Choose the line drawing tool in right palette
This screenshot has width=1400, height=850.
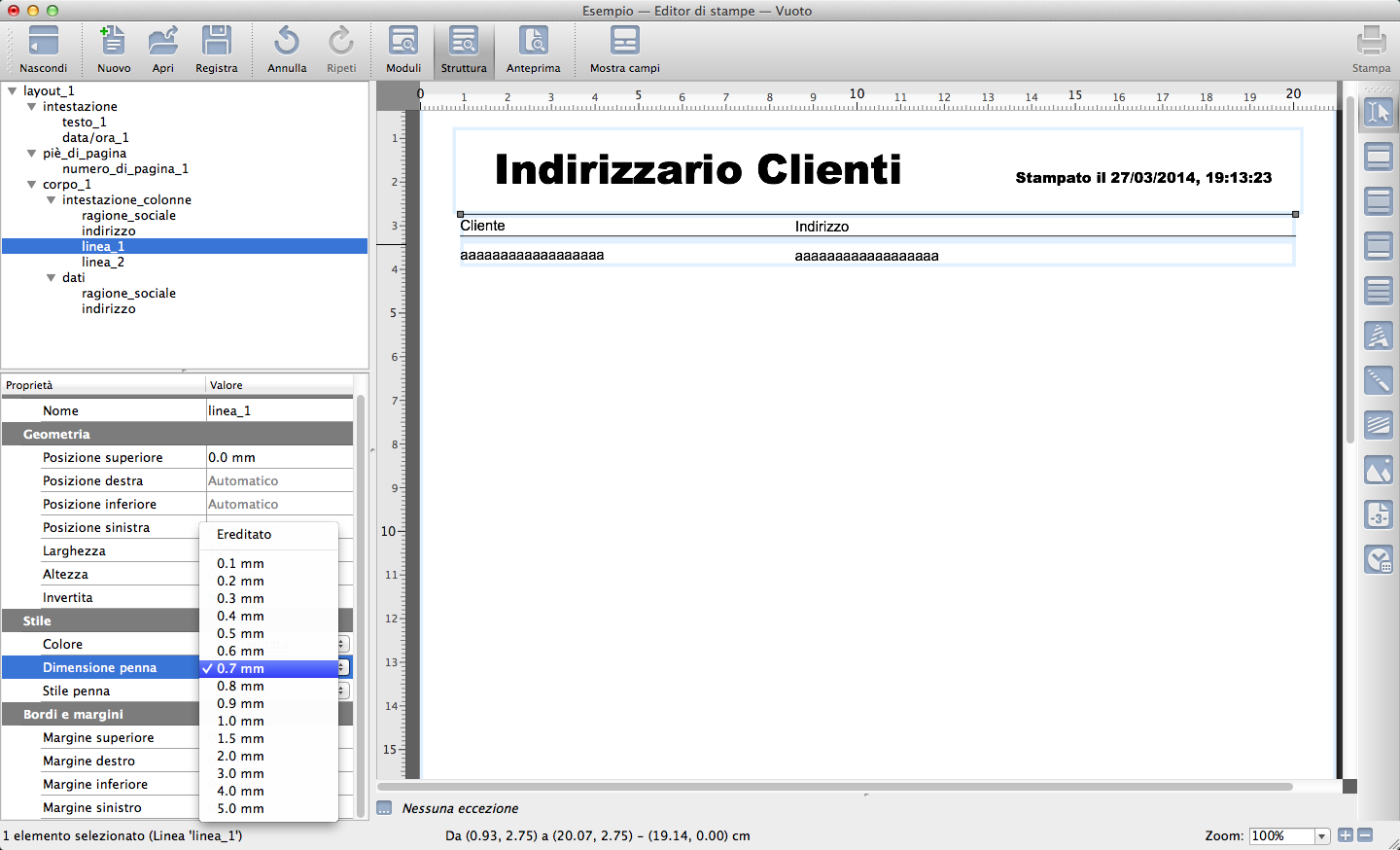point(1379,380)
